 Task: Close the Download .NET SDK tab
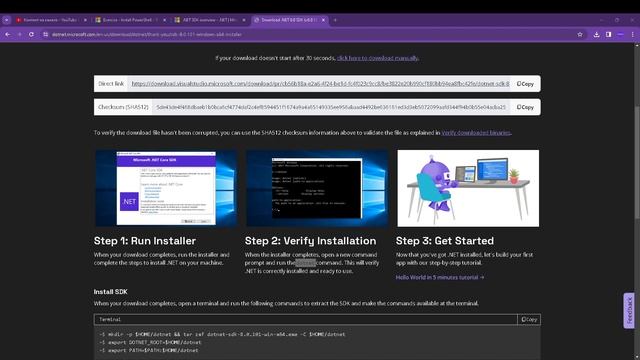[x=323, y=20]
